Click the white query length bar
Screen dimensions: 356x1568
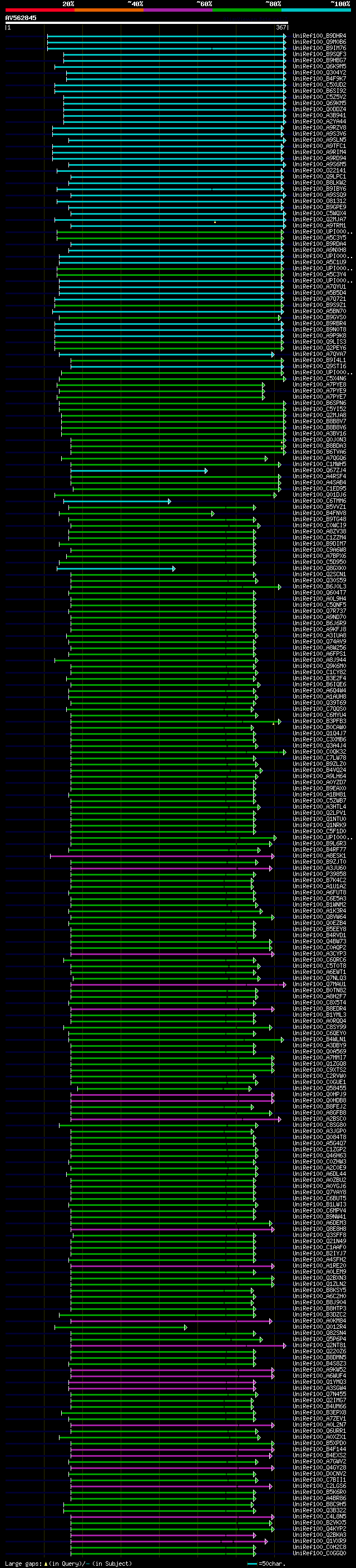(x=146, y=22)
